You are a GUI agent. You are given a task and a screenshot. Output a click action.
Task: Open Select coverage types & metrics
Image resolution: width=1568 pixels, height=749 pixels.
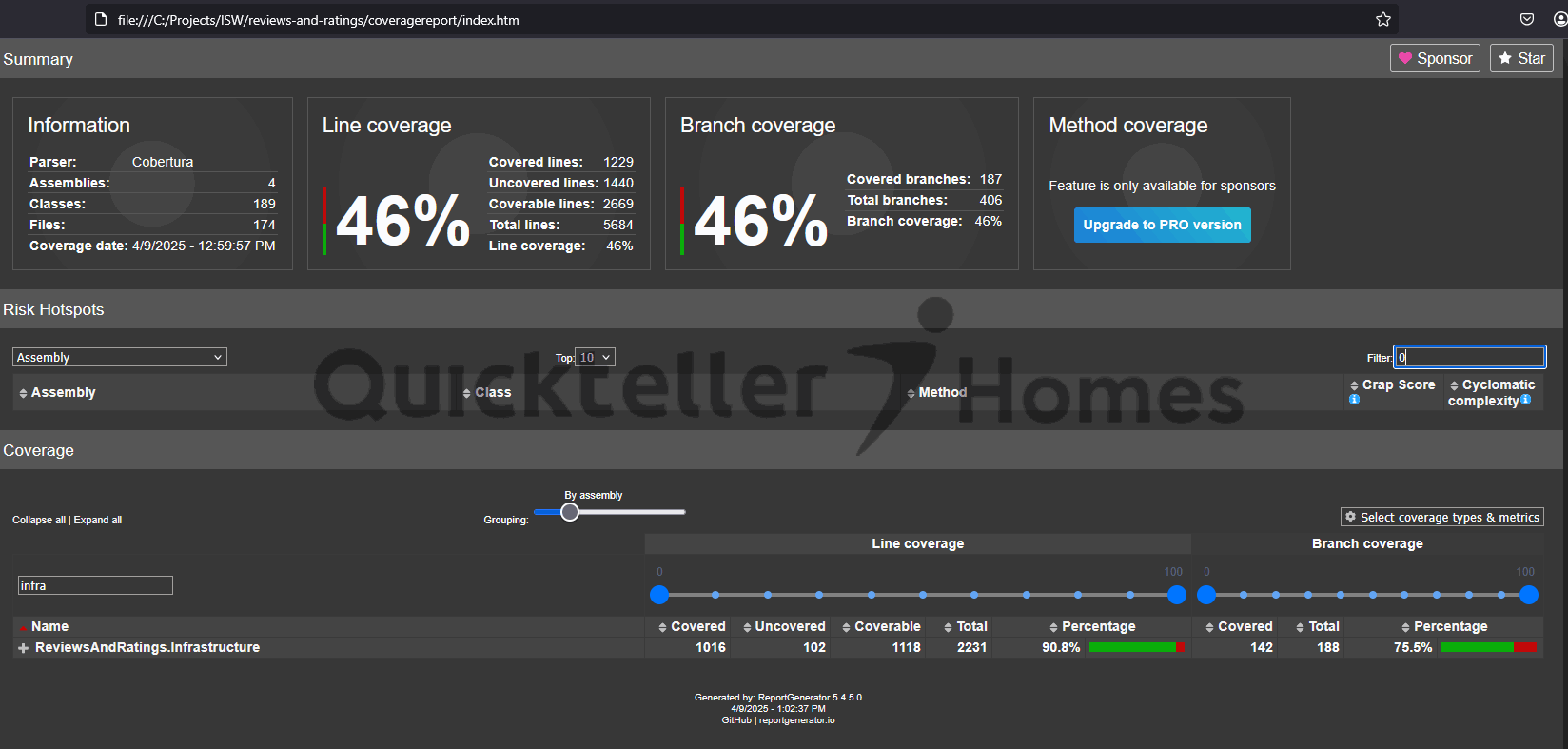[x=1441, y=517]
